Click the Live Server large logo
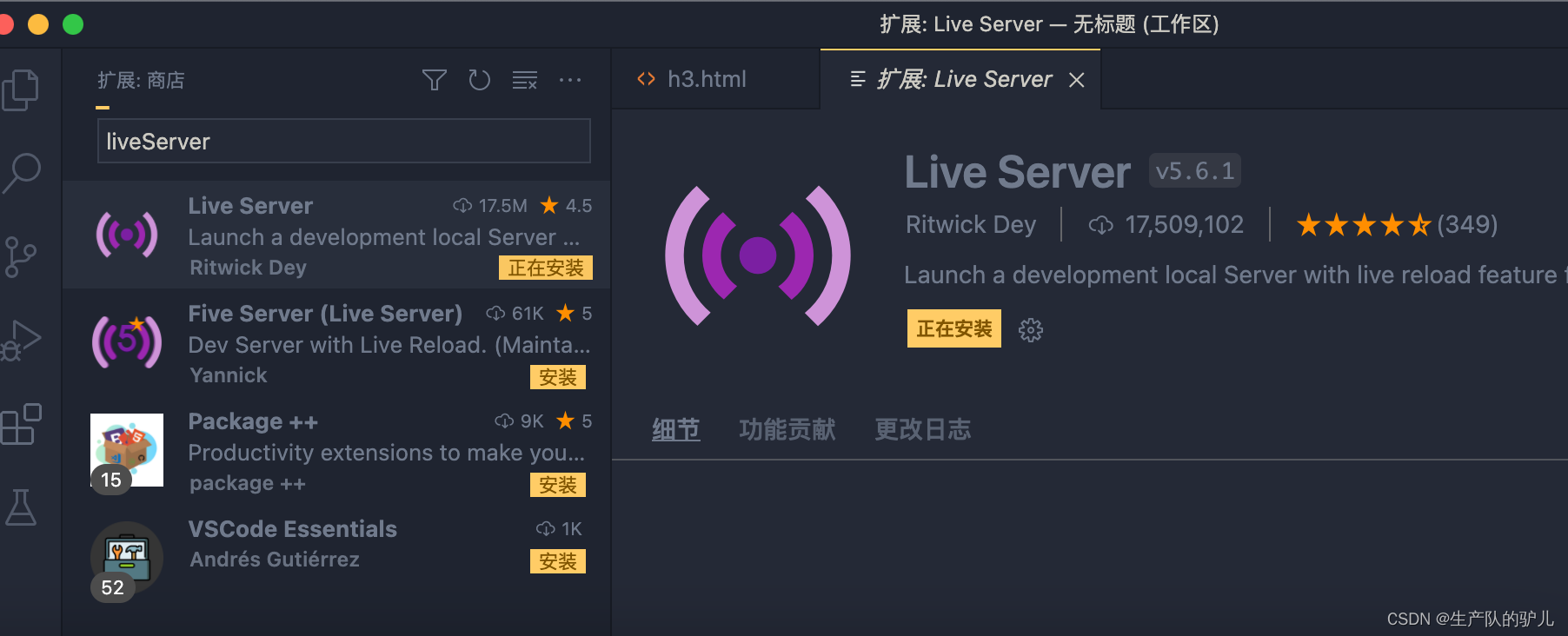The height and width of the screenshot is (636, 1568). pyautogui.click(x=758, y=255)
